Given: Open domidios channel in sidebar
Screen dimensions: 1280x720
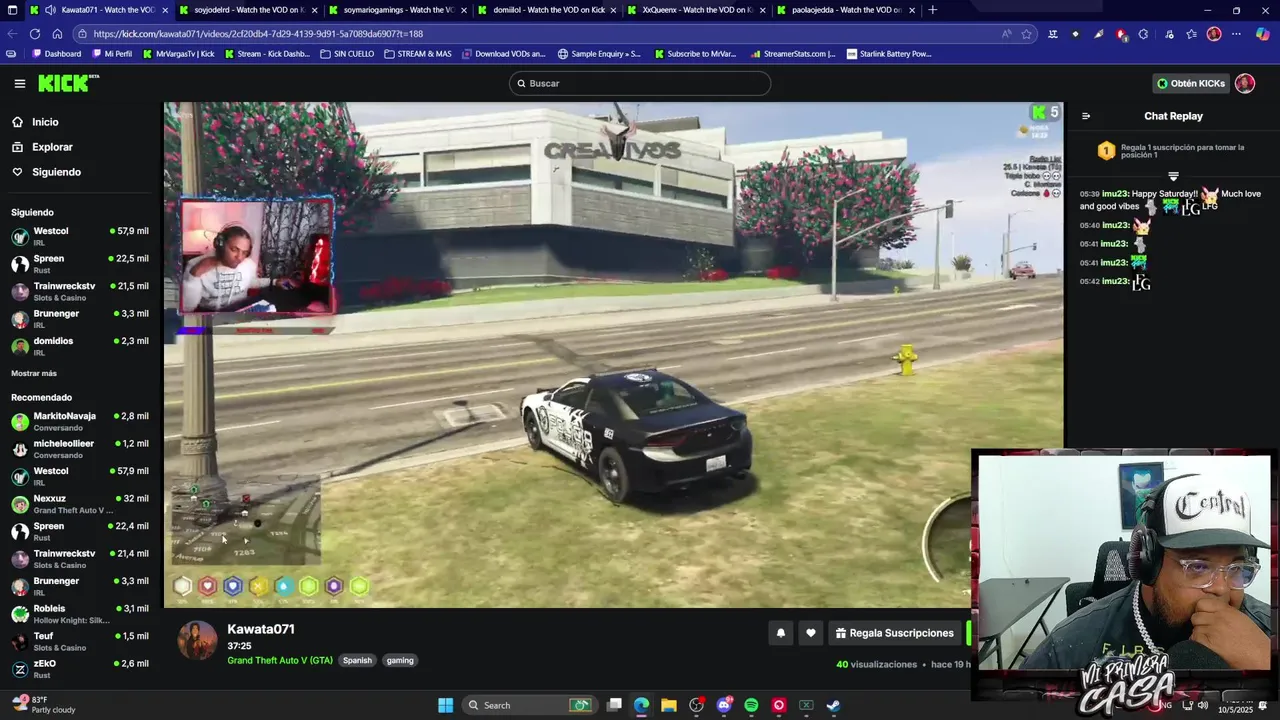Looking at the screenshot, I should (80, 346).
